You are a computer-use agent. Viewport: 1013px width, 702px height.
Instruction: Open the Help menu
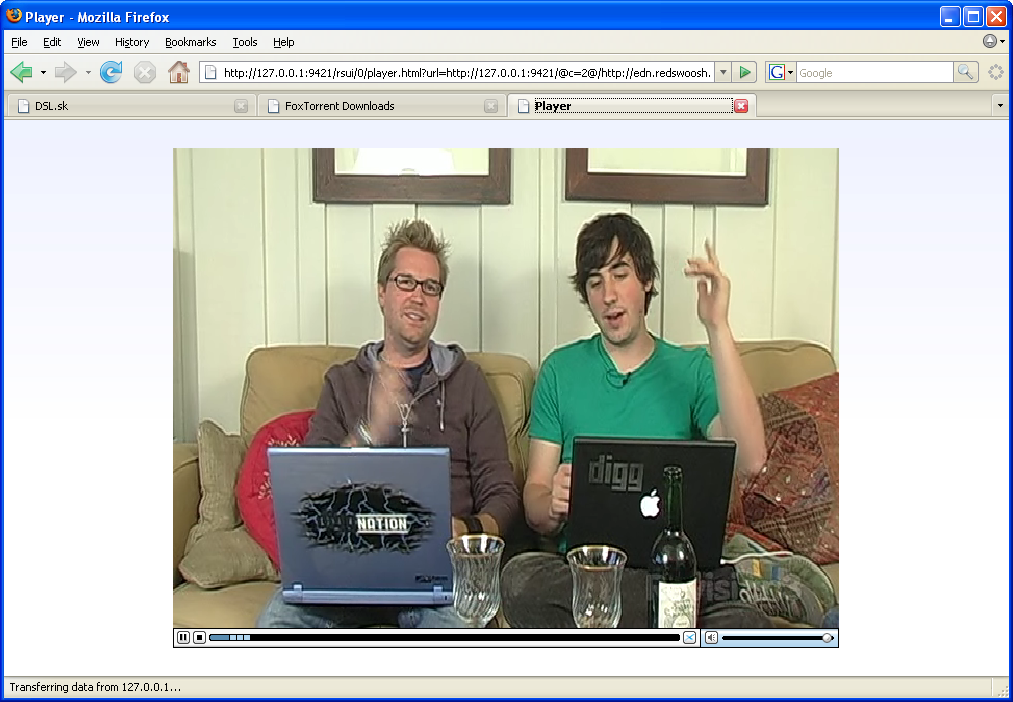(284, 42)
